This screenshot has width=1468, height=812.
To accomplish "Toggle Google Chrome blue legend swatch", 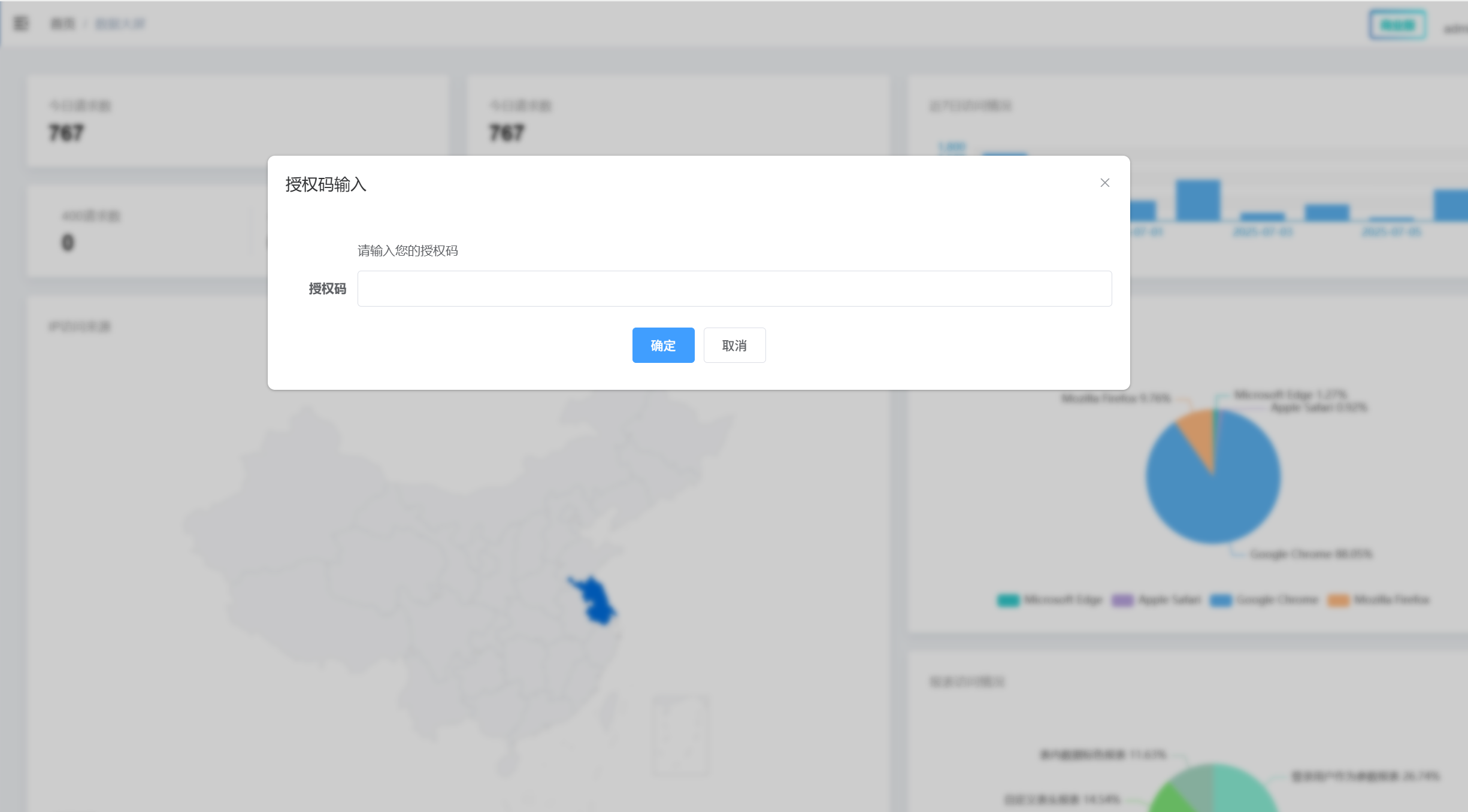I will (x=1221, y=600).
